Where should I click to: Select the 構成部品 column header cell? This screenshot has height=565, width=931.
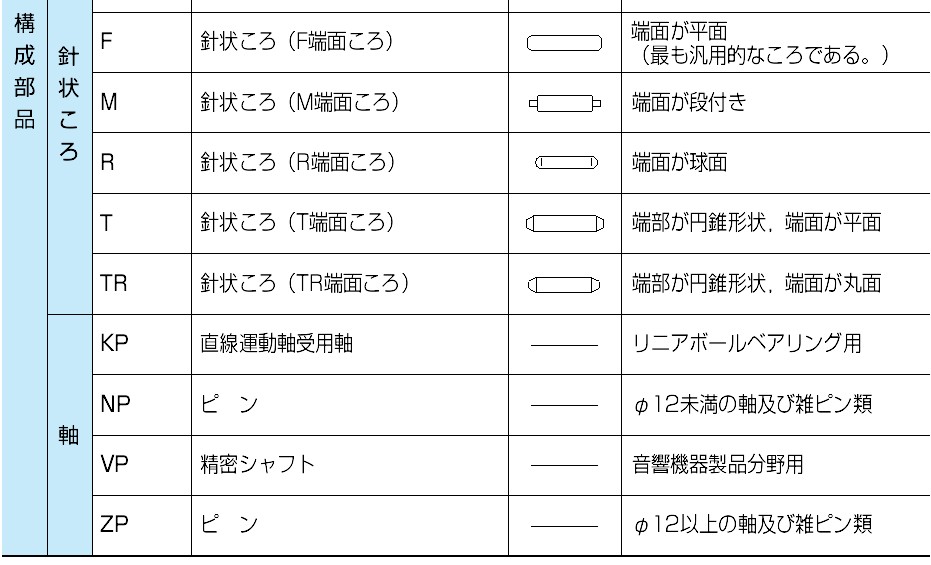[x=24, y=277]
